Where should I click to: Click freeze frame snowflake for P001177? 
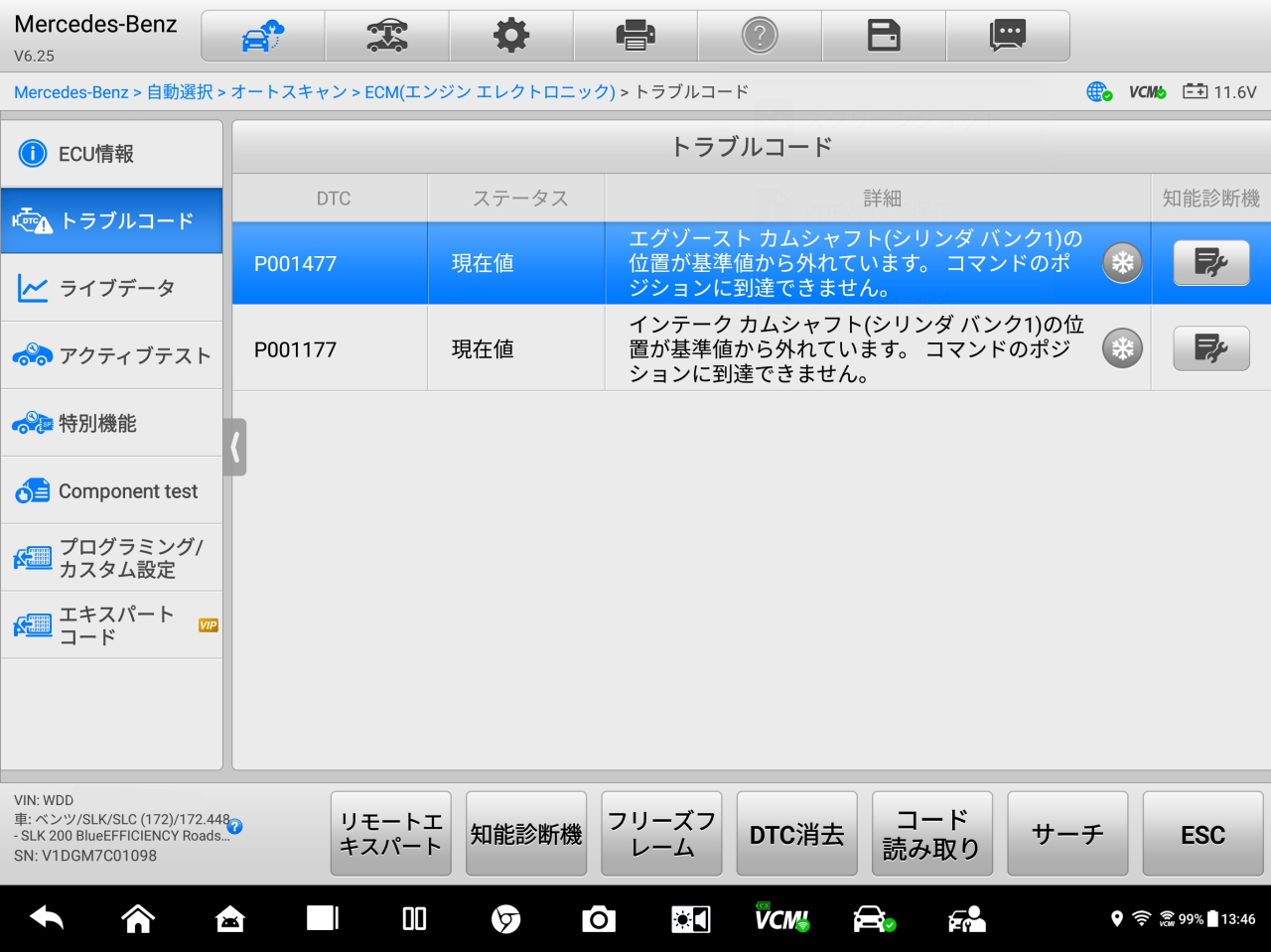[1122, 348]
